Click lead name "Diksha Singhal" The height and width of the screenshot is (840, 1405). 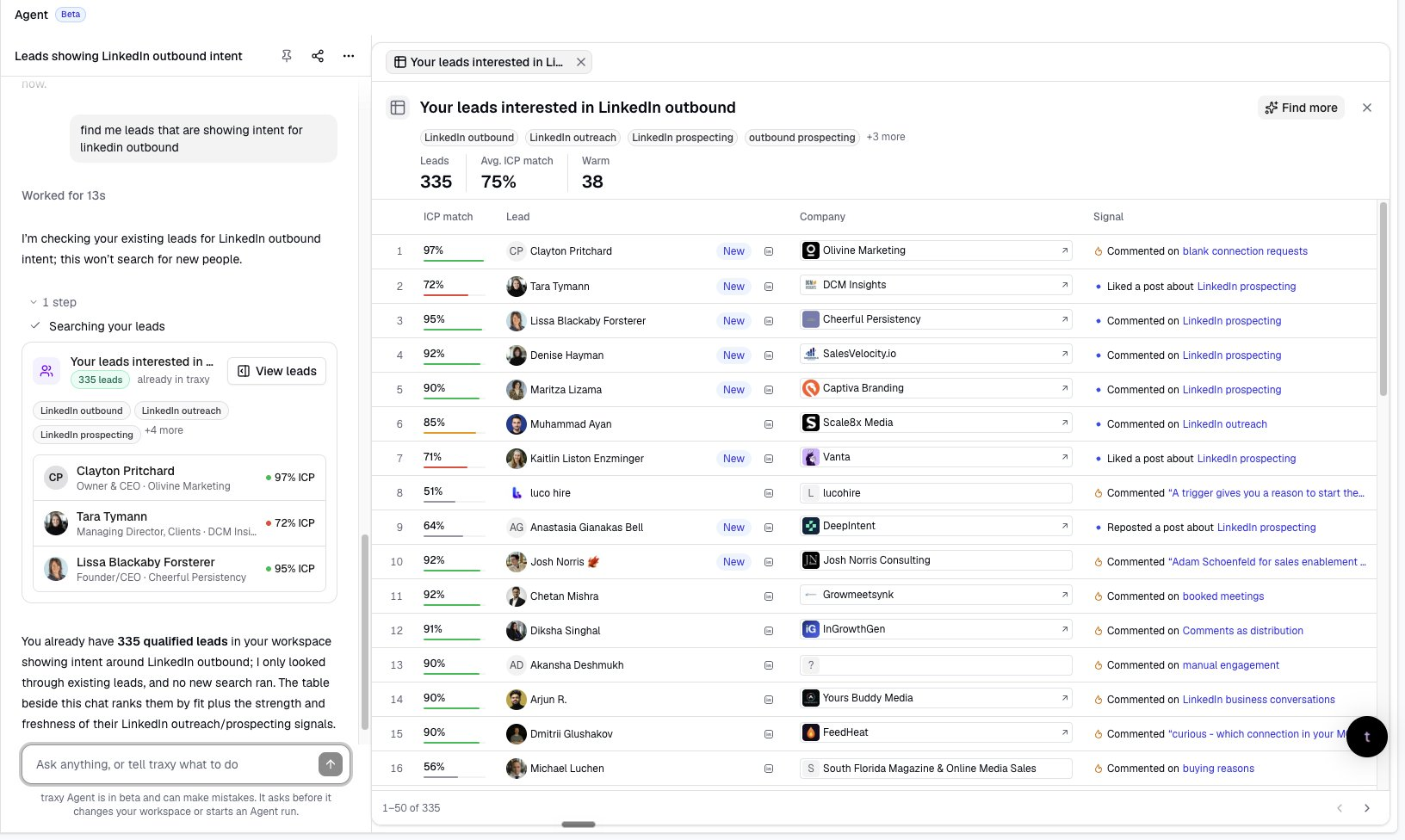pos(565,631)
